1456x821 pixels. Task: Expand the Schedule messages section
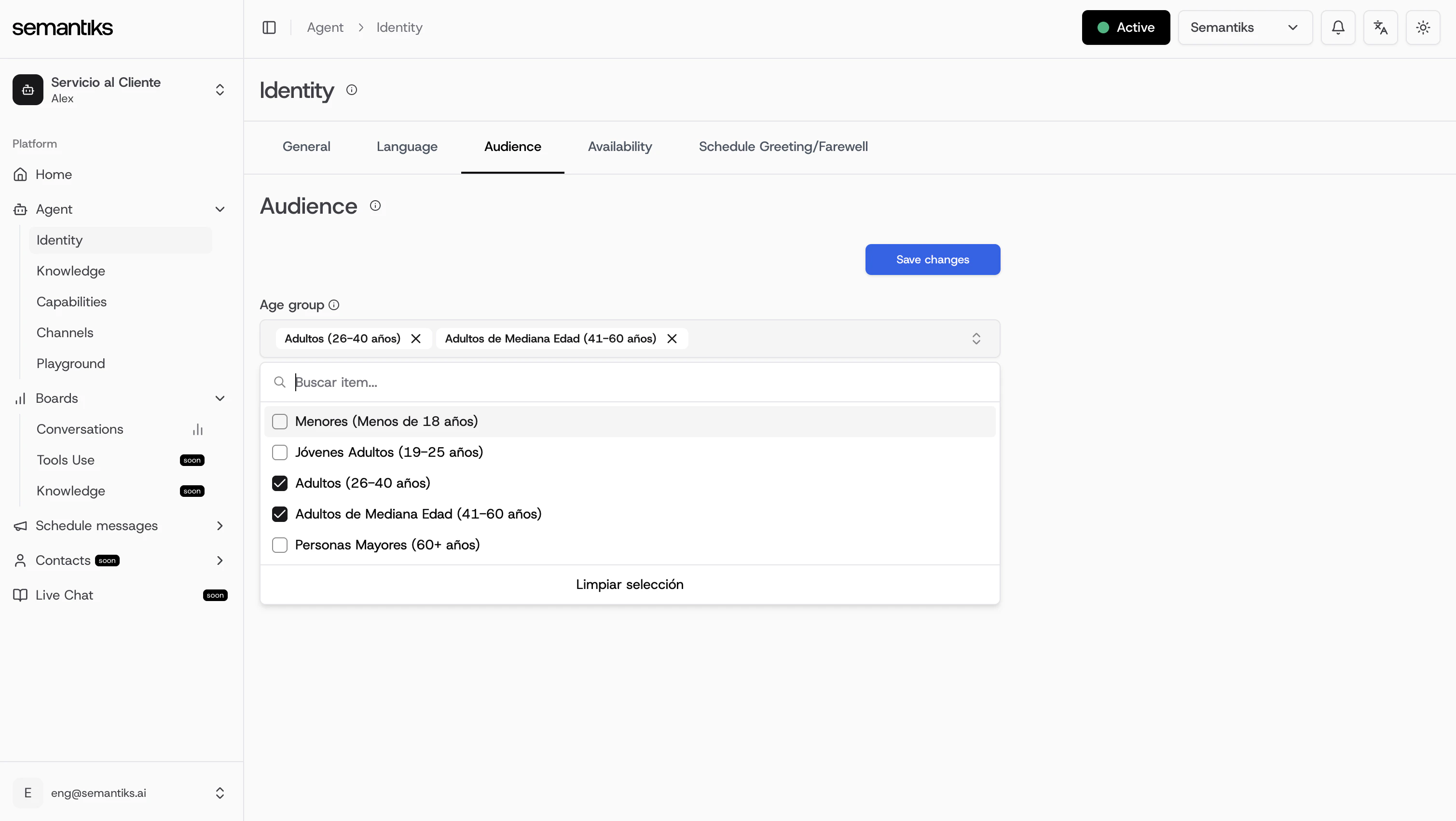(220, 525)
